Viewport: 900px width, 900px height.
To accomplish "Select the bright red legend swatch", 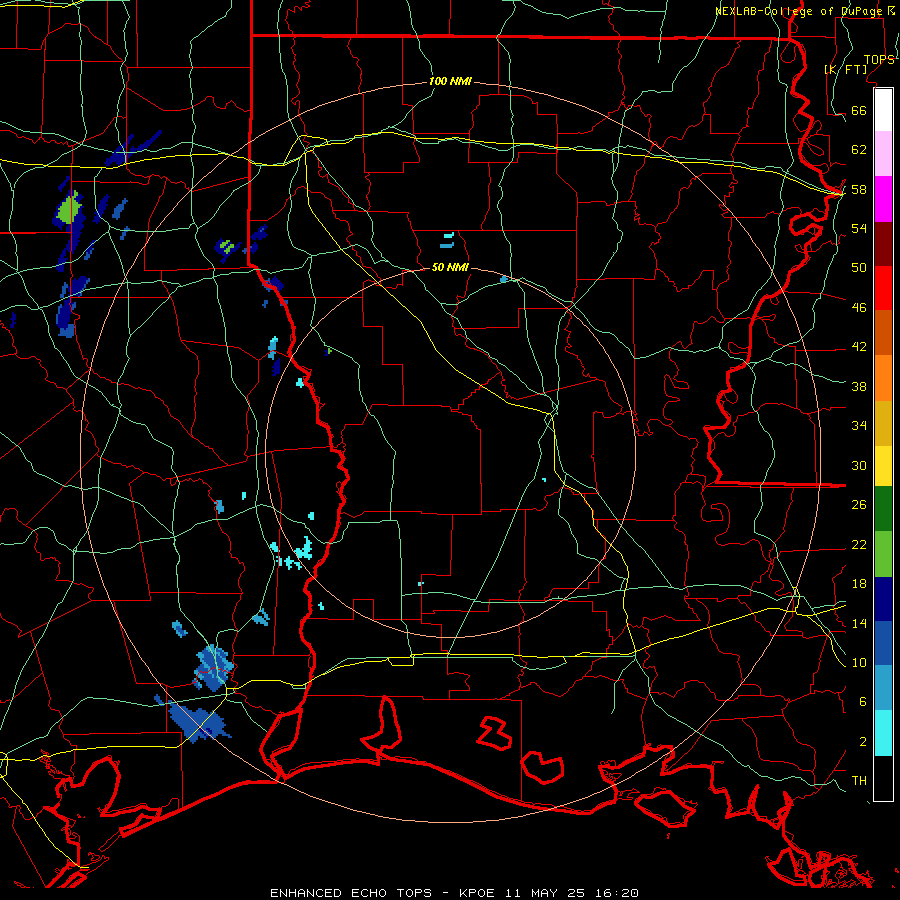I will (883, 288).
